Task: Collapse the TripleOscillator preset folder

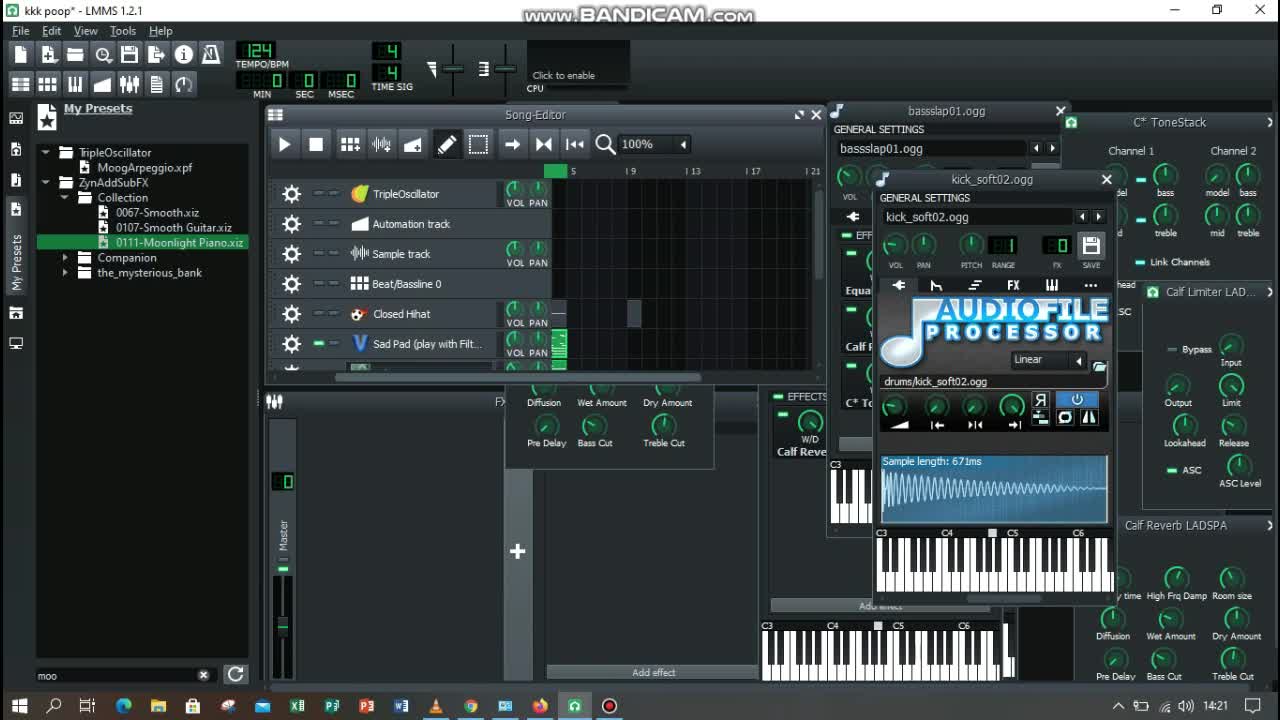Action: [46, 152]
